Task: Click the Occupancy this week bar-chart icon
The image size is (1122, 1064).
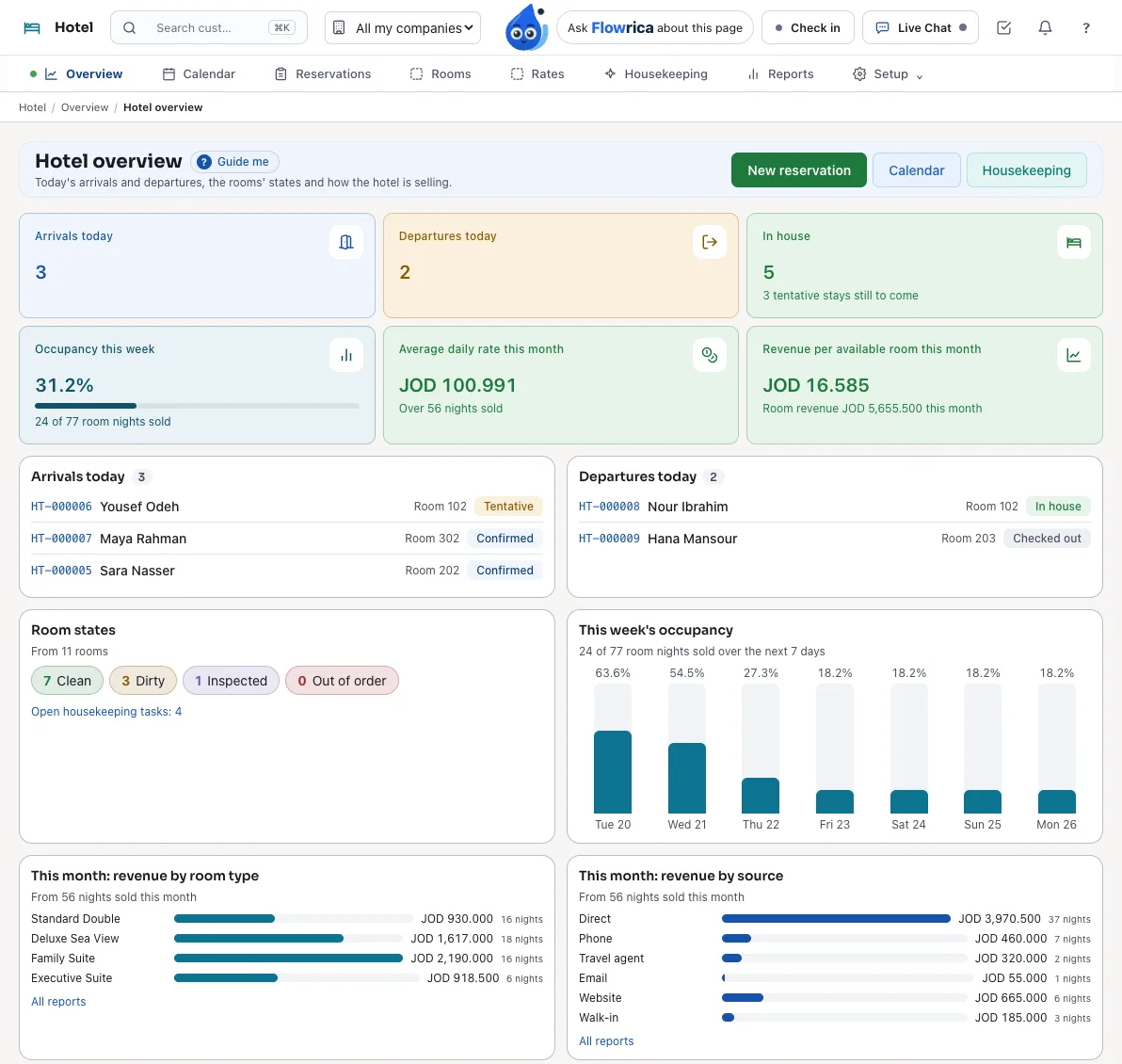Action: pyautogui.click(x=346, y=355)
